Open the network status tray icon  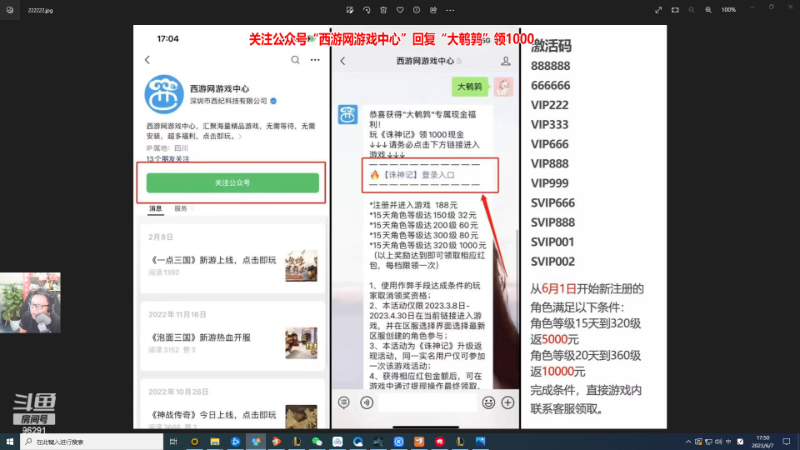[x=708, y=442]
